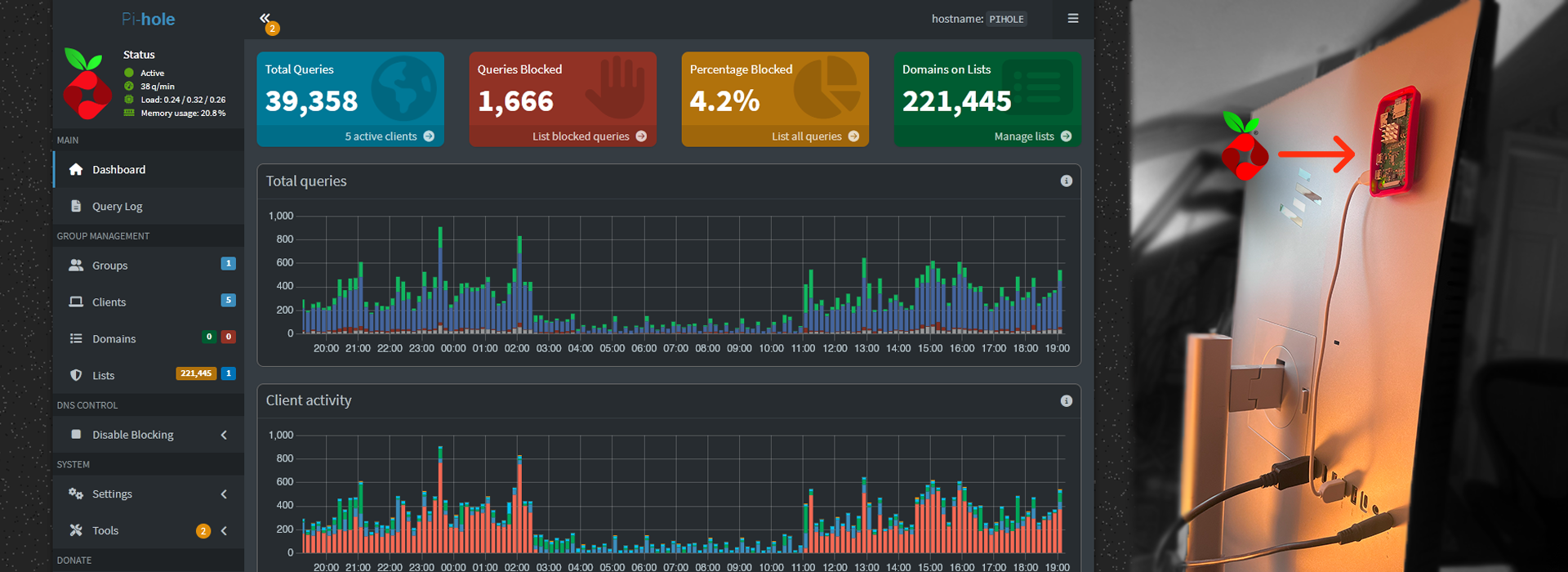Open Query Log from sidebar

(x=117, y=207)
